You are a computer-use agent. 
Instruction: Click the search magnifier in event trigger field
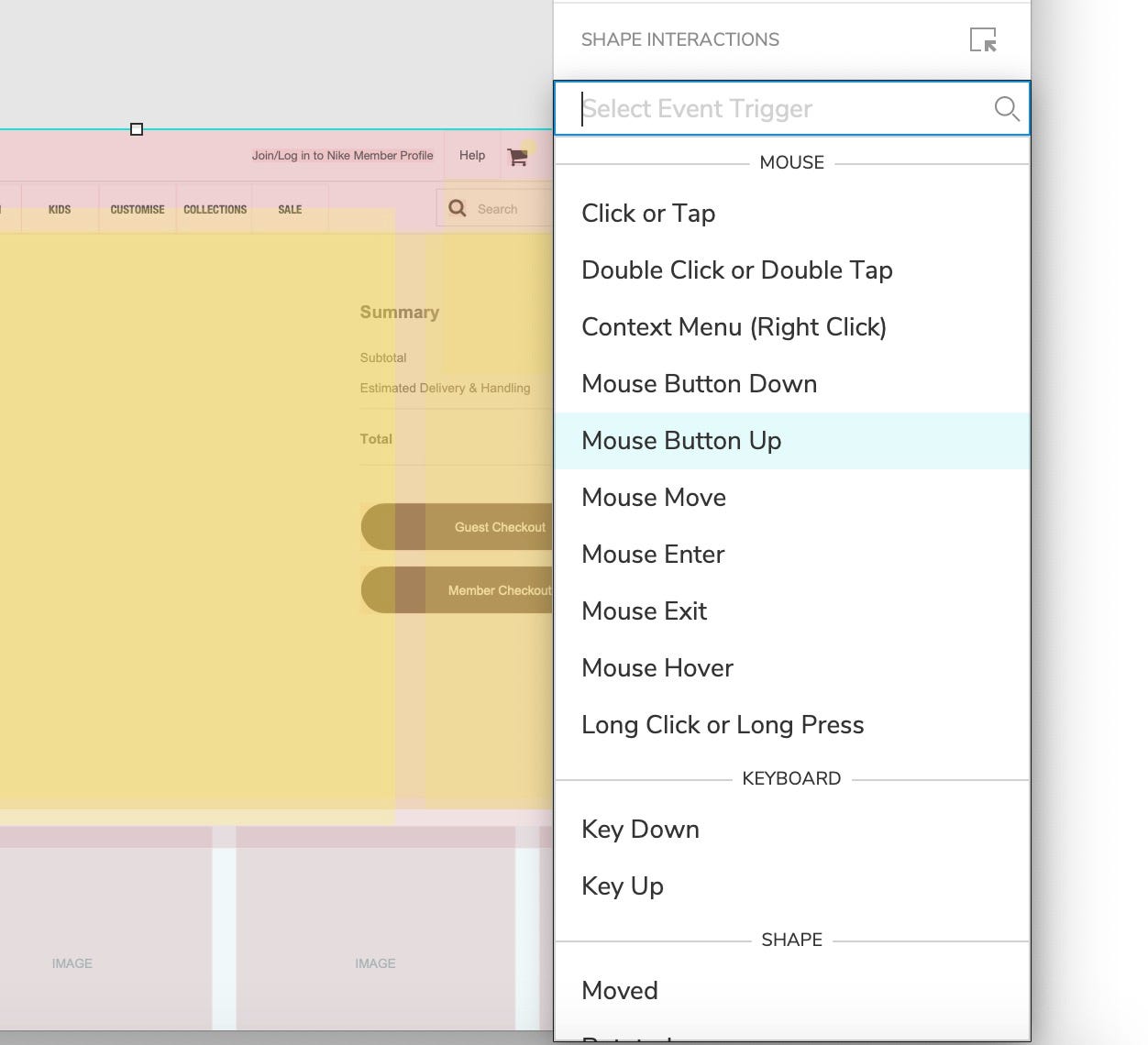click(1006, 108)
